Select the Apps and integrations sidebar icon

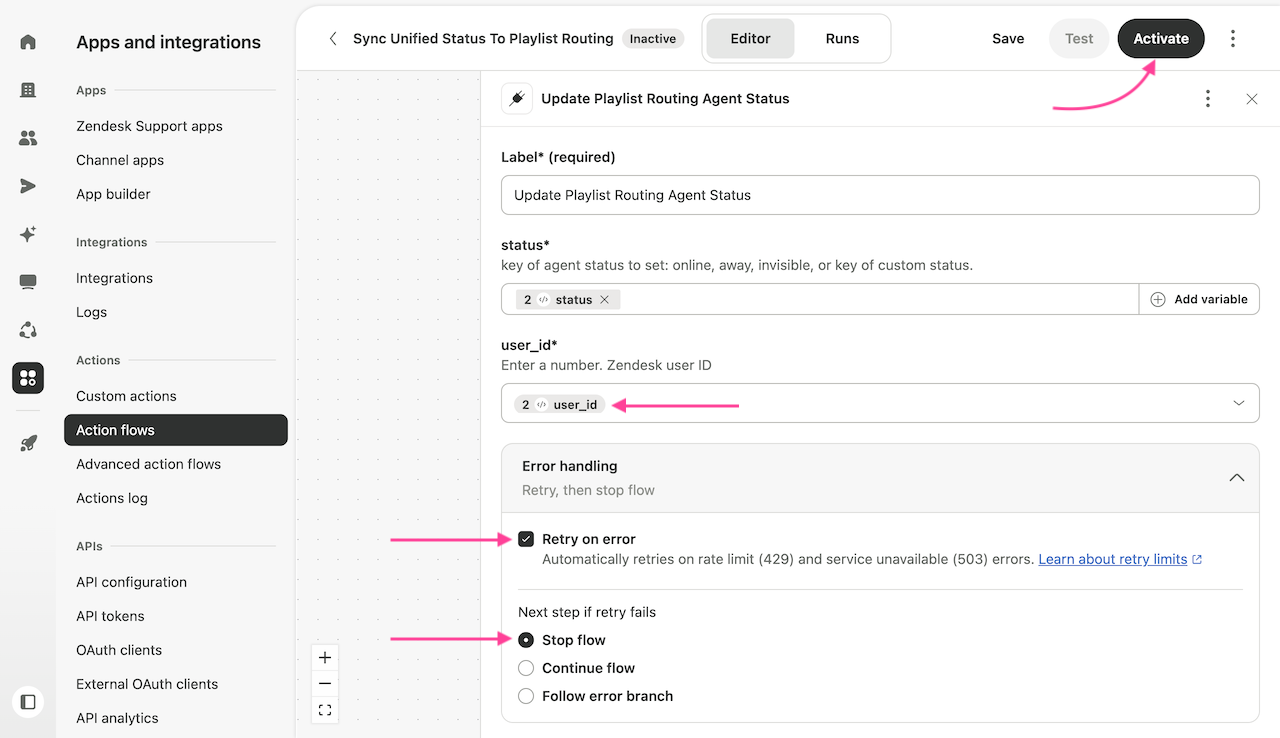click(x=28, y=378)
